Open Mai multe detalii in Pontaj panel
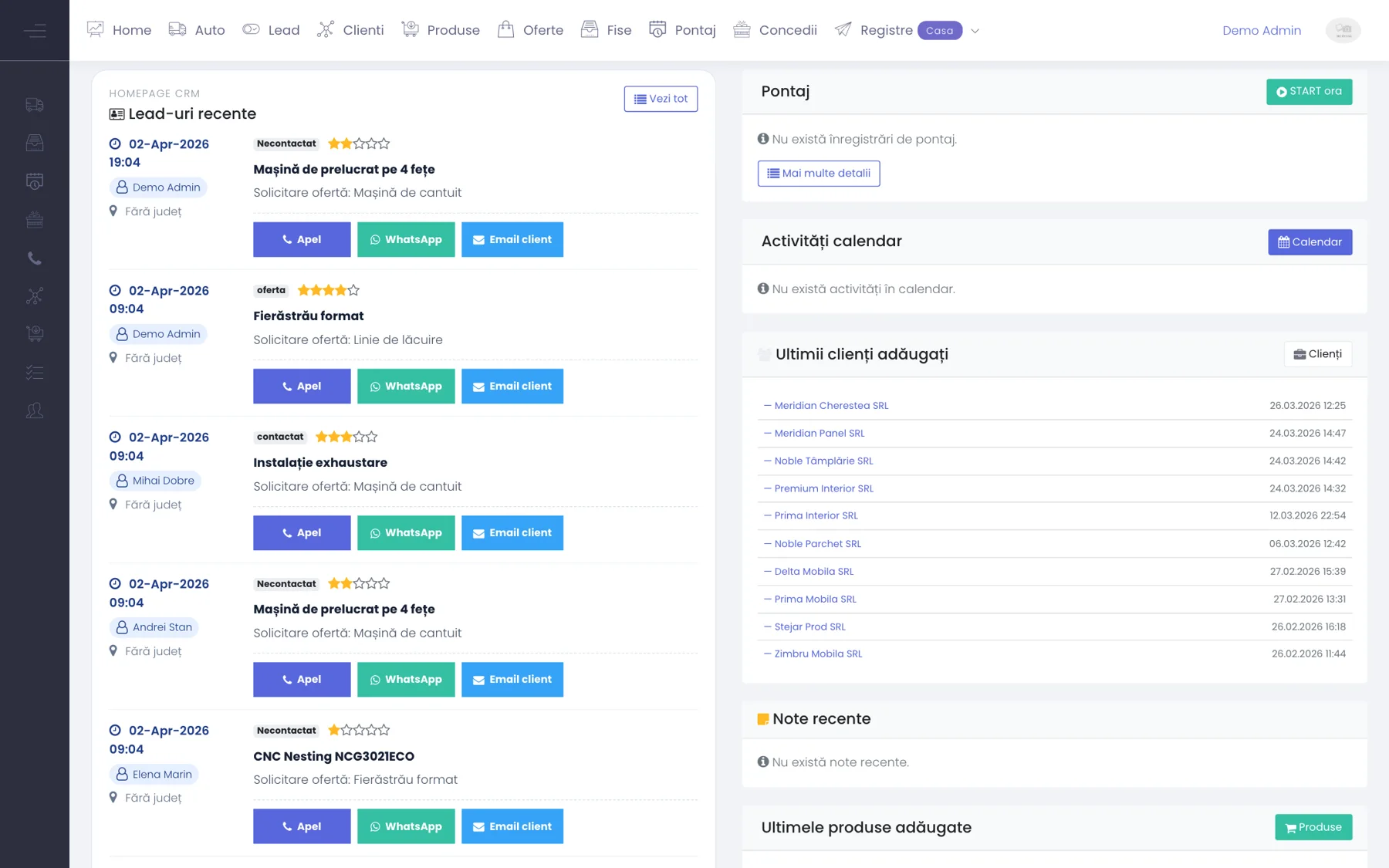 [x=819, y=174]
